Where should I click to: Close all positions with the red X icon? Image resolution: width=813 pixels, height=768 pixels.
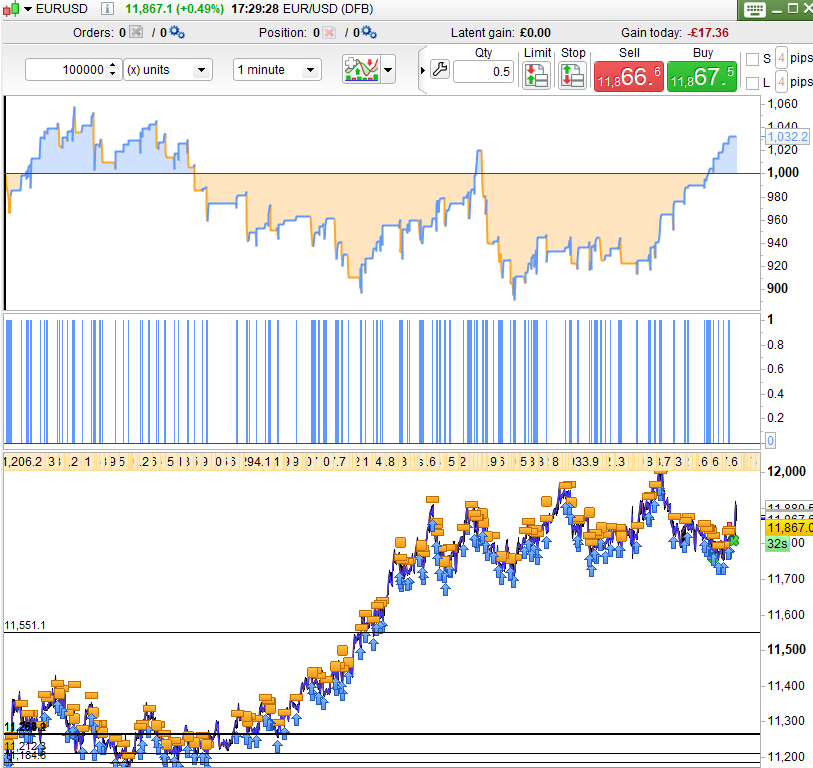tap(329, 32)
